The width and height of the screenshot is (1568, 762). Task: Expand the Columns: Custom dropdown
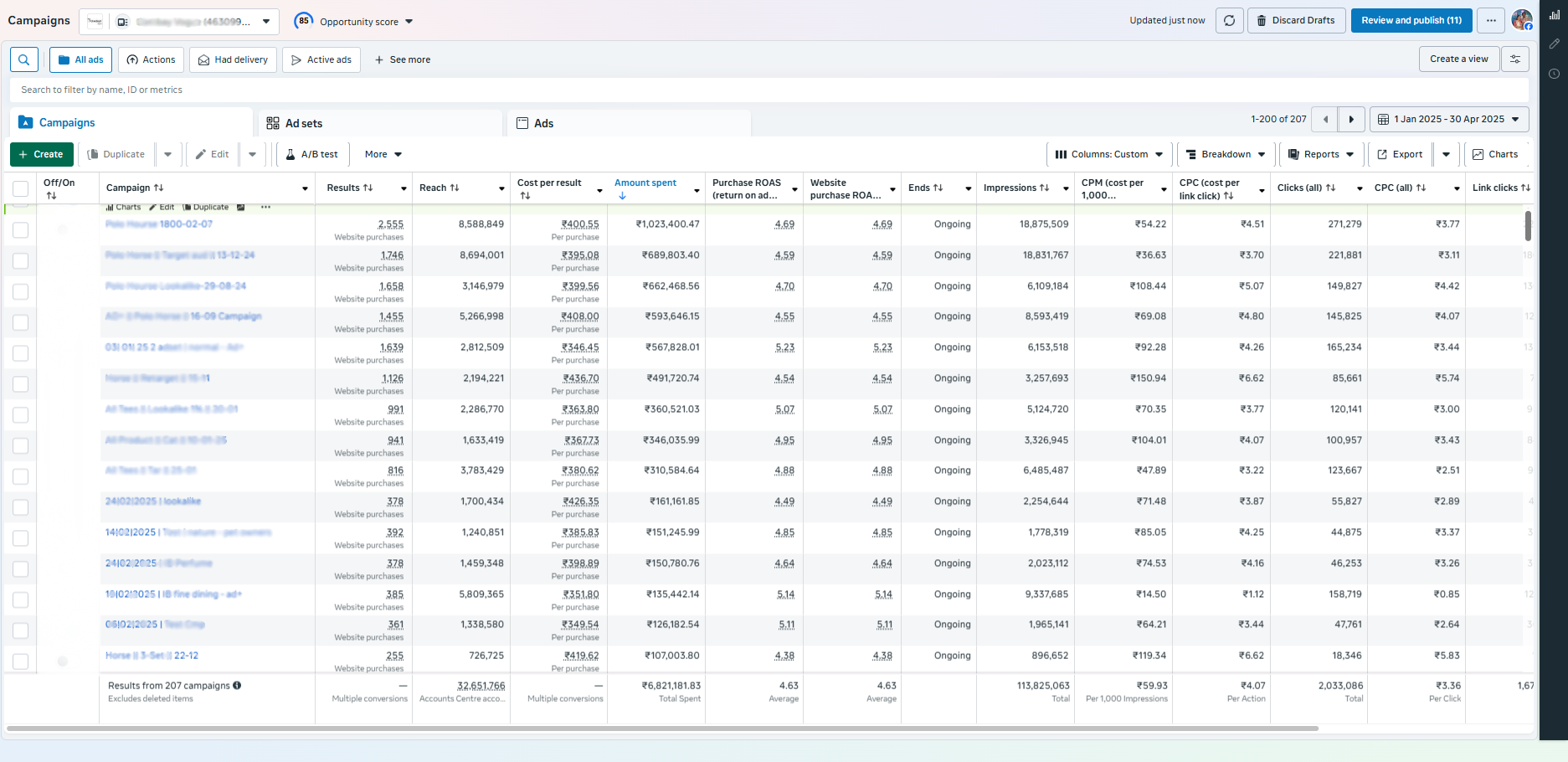coord(1108,155)
